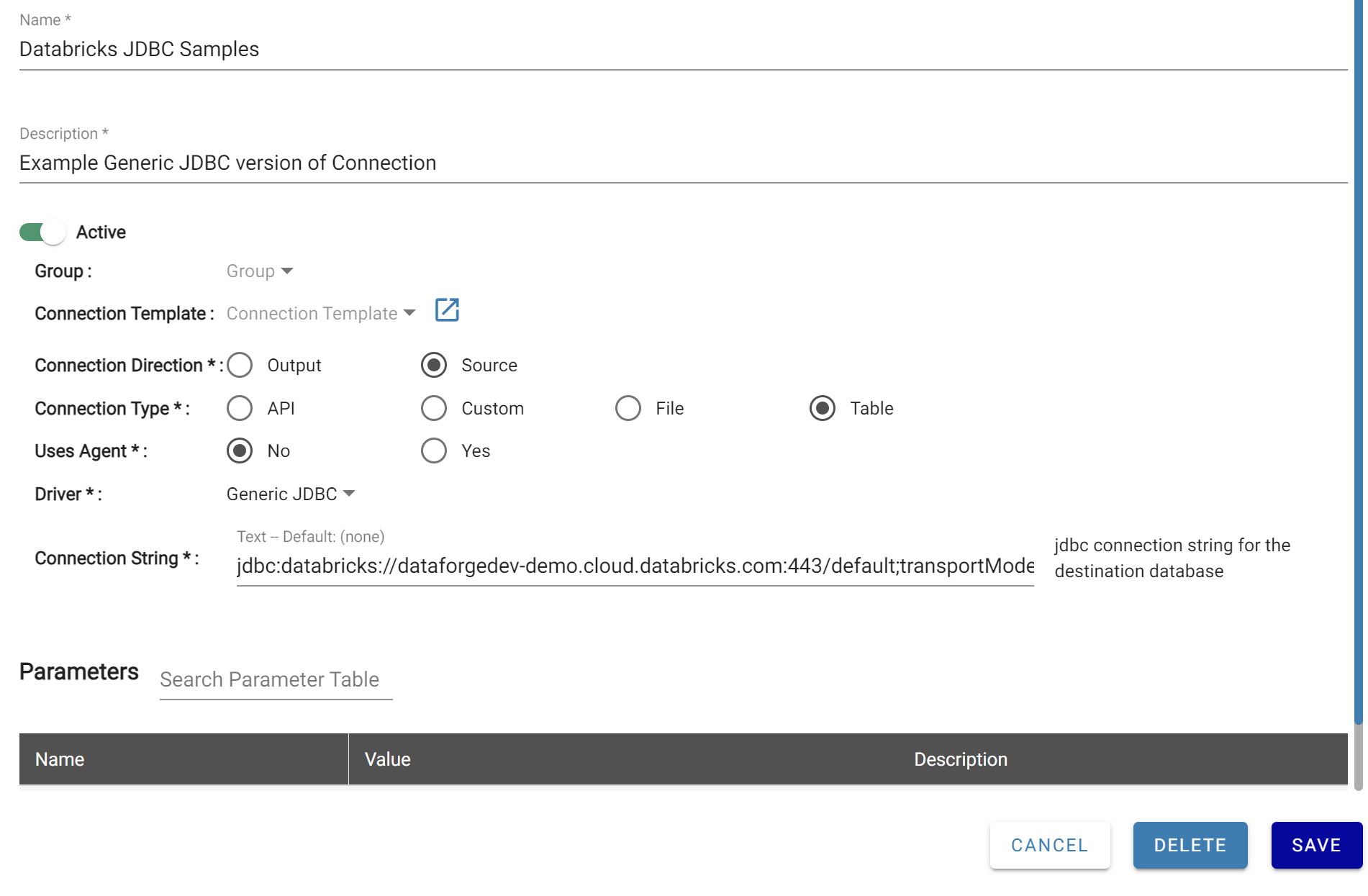1368x896 pixels.
Task: Edit the Description text field
Action: tap(682, 163)
